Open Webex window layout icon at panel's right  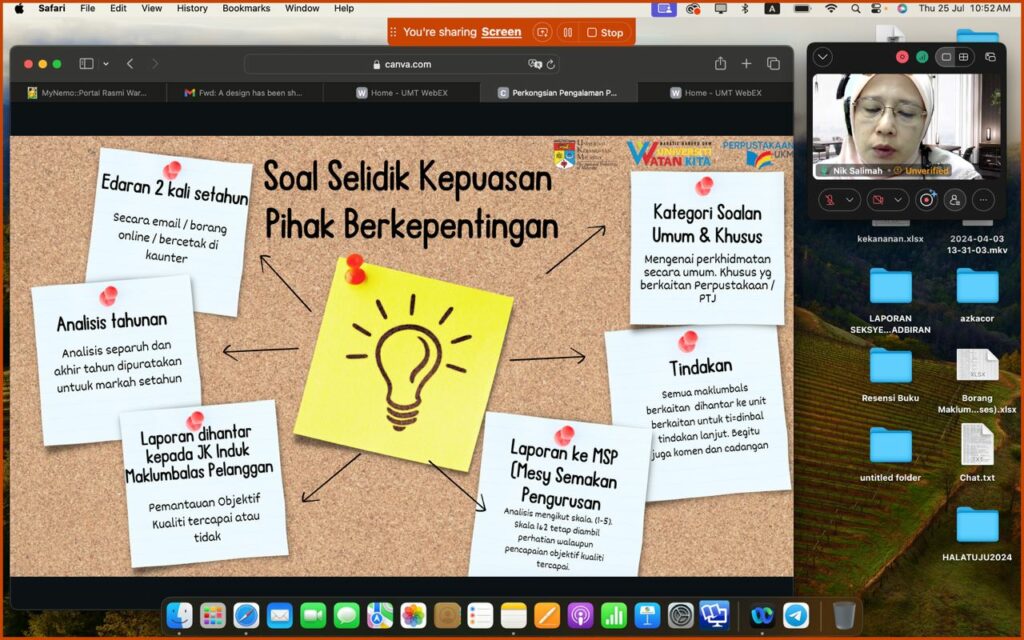991,57
